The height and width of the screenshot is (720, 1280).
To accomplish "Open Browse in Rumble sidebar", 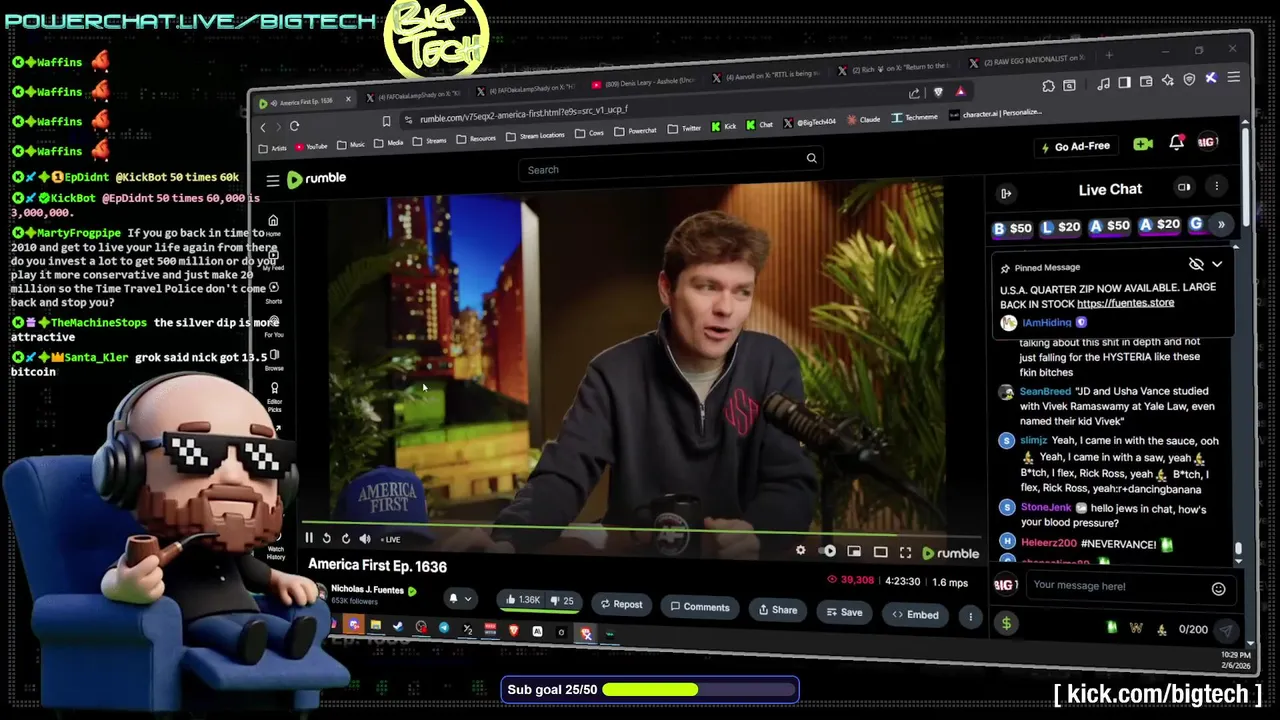I will pyautogui.click(x=274, y=359).
